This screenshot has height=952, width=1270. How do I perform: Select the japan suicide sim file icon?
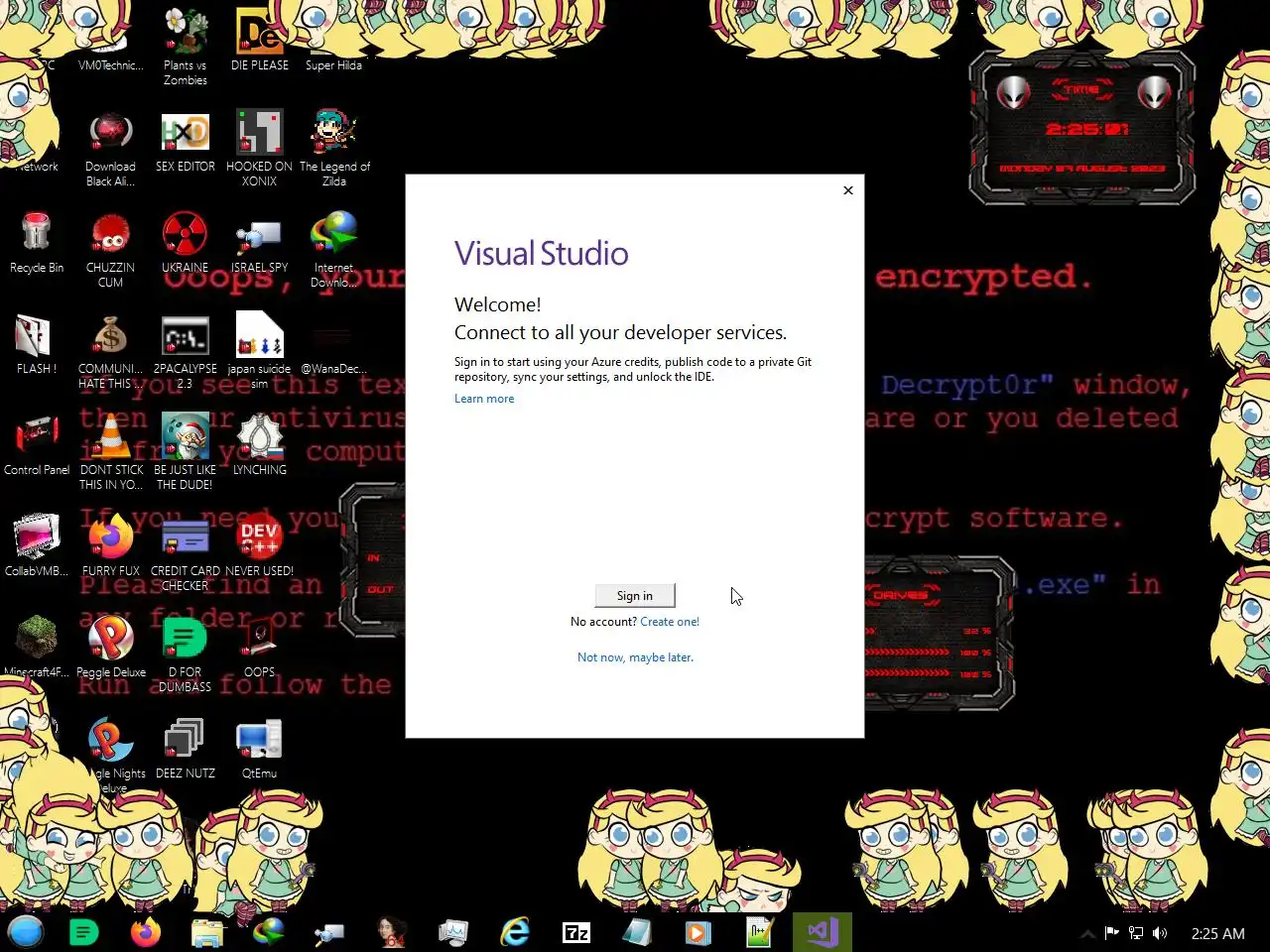[x=260, y=351]
